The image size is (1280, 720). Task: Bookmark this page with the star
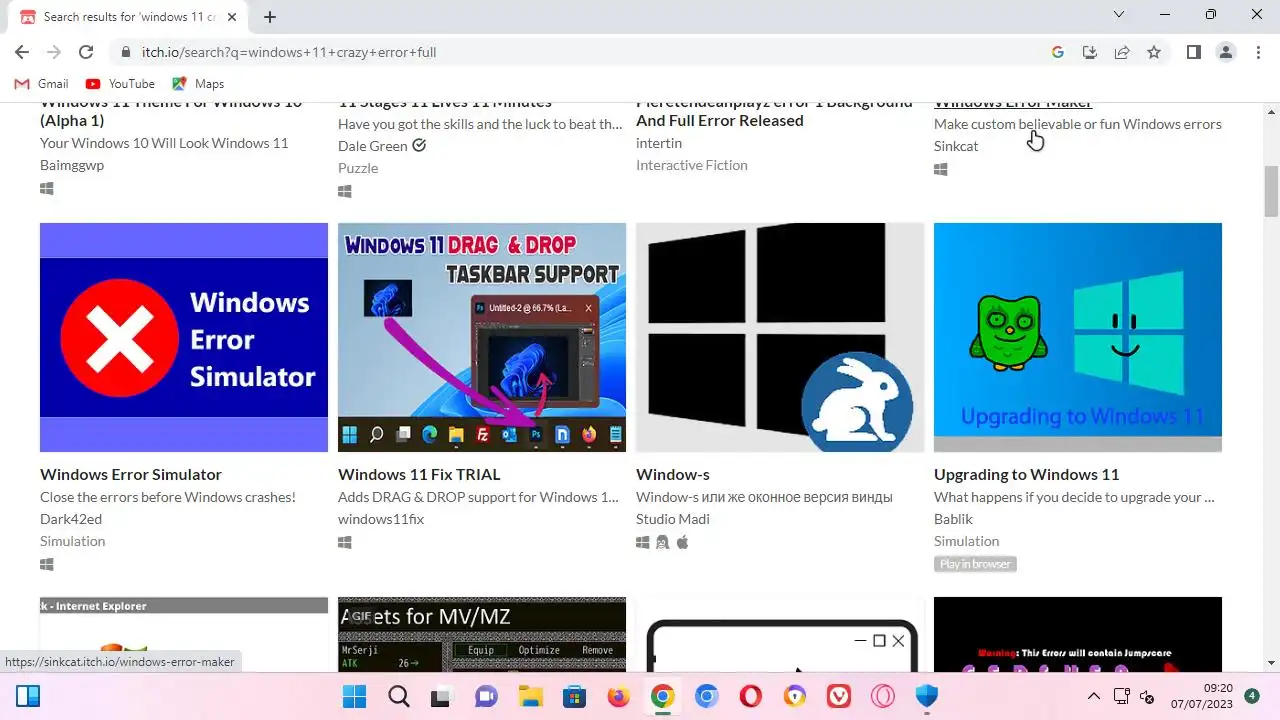[1154, 52]
